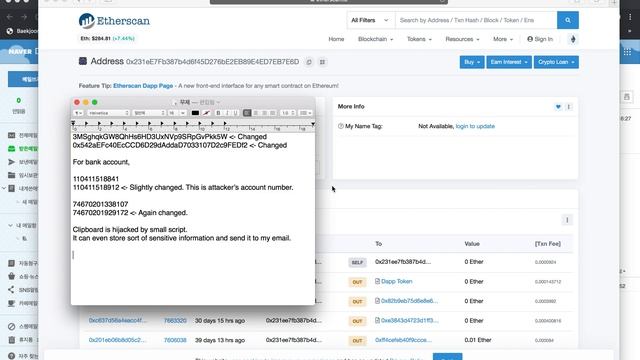Click the heart icon in More Info
This screenshot has height=360, width=640.
click(558, 107)
